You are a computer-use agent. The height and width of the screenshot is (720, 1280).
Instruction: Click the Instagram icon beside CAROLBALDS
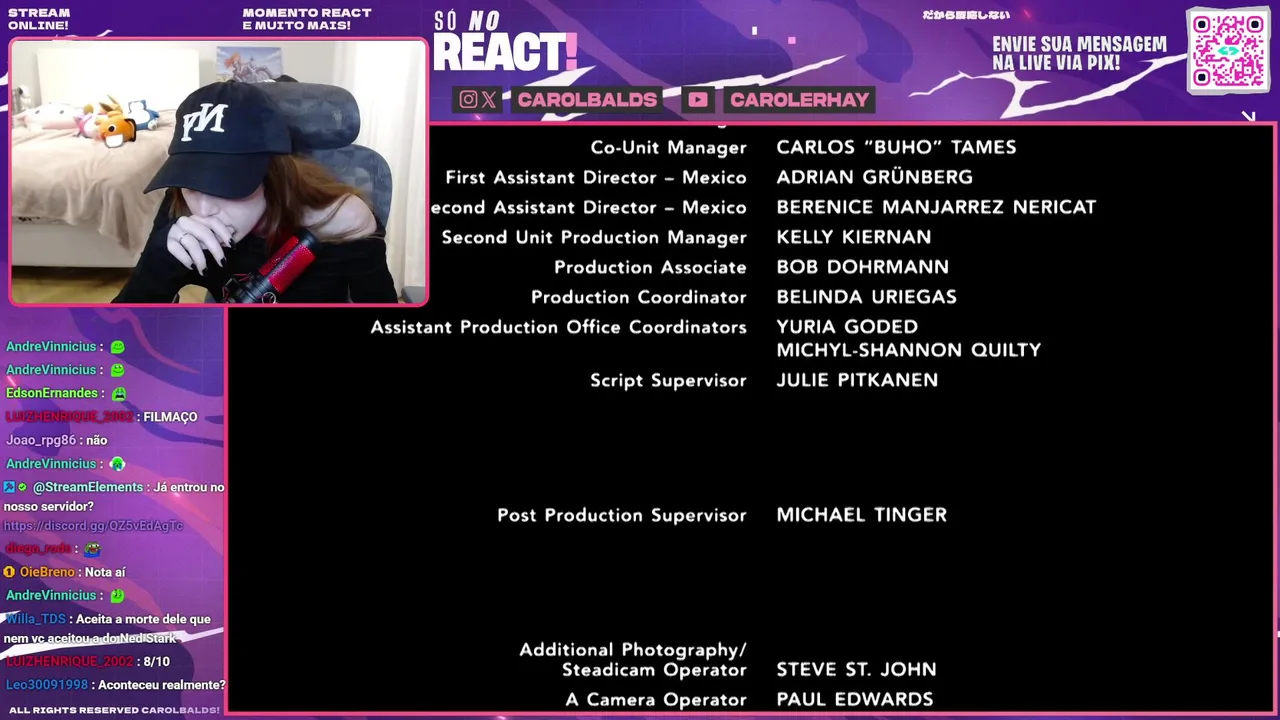tap(468, 99)
